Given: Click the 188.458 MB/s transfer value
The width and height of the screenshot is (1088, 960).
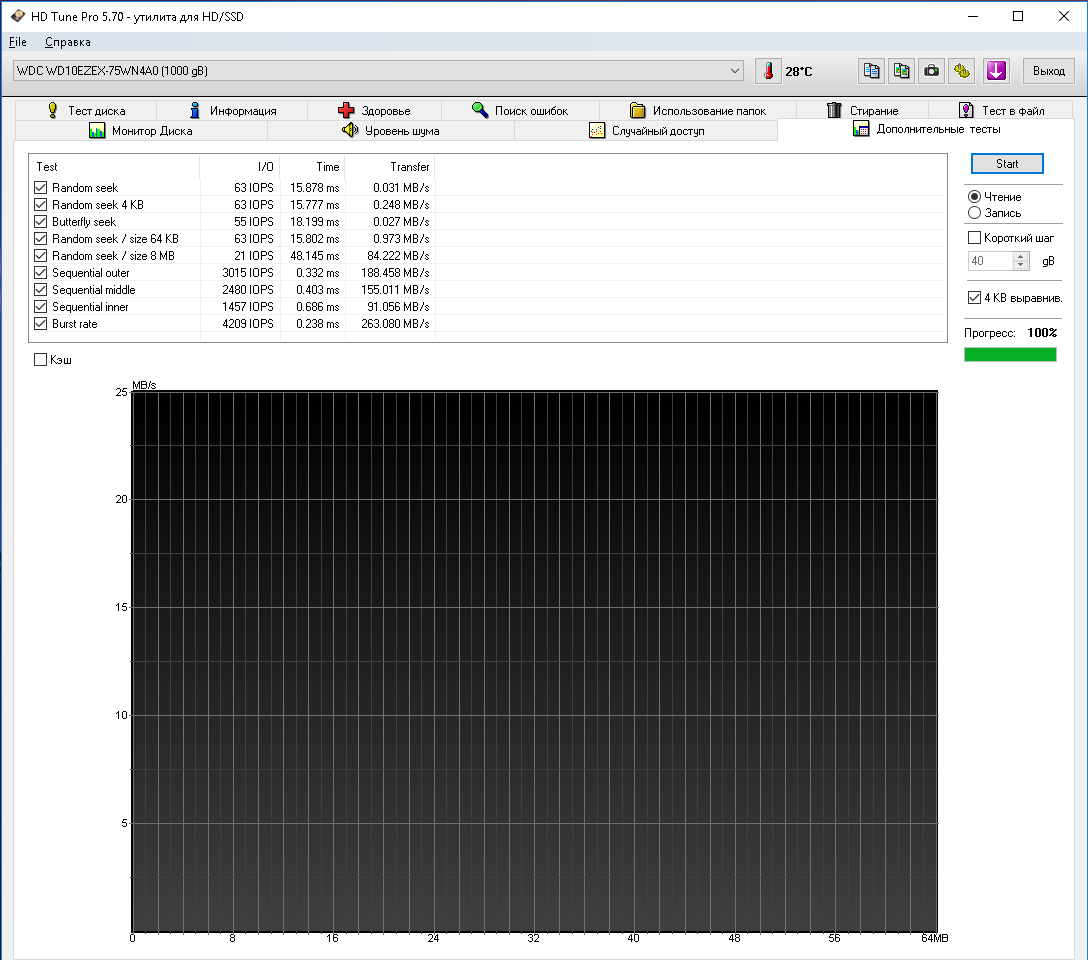Looking at the screenshot, I should 395,273.
